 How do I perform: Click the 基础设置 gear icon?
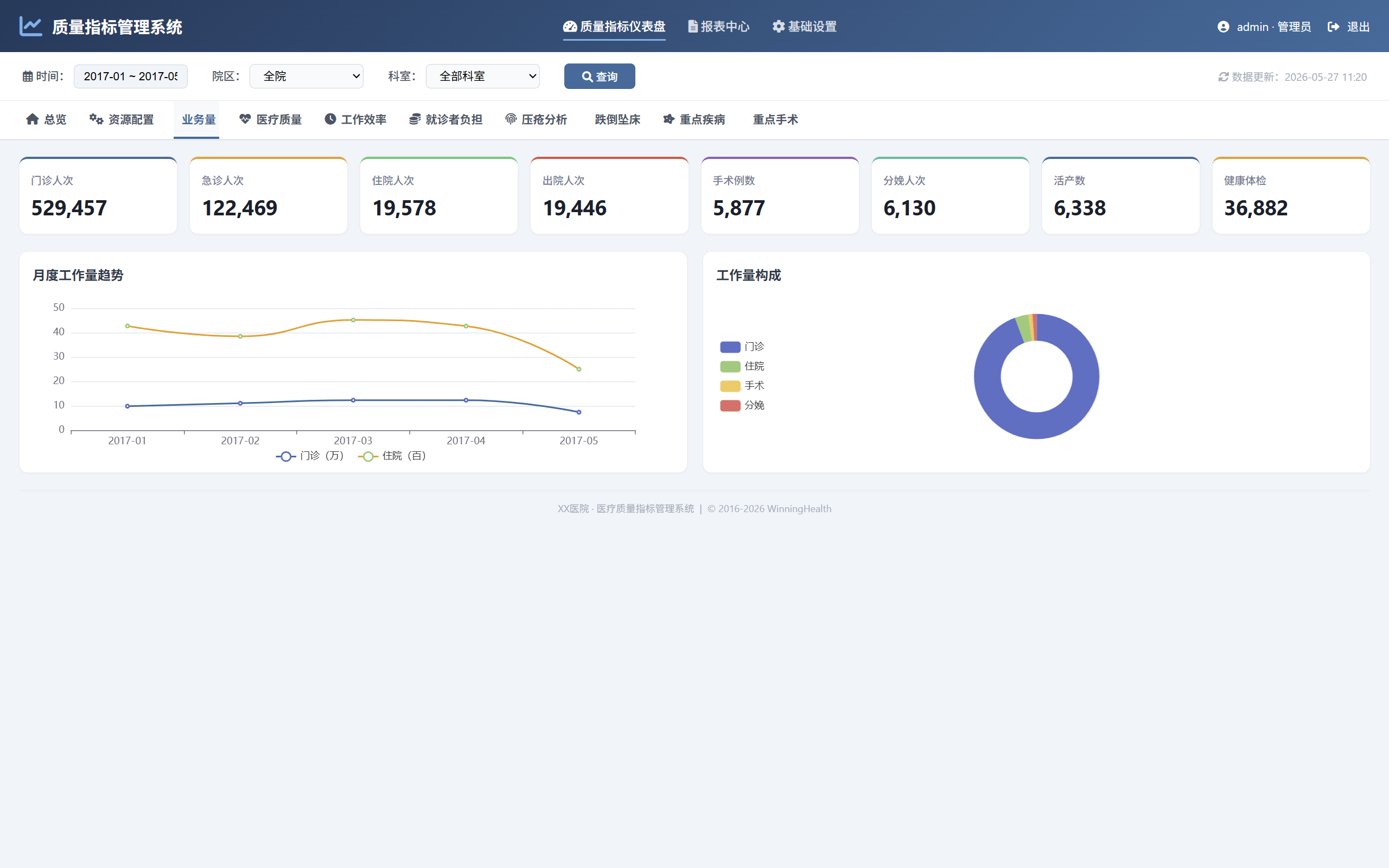click(778, 27)
